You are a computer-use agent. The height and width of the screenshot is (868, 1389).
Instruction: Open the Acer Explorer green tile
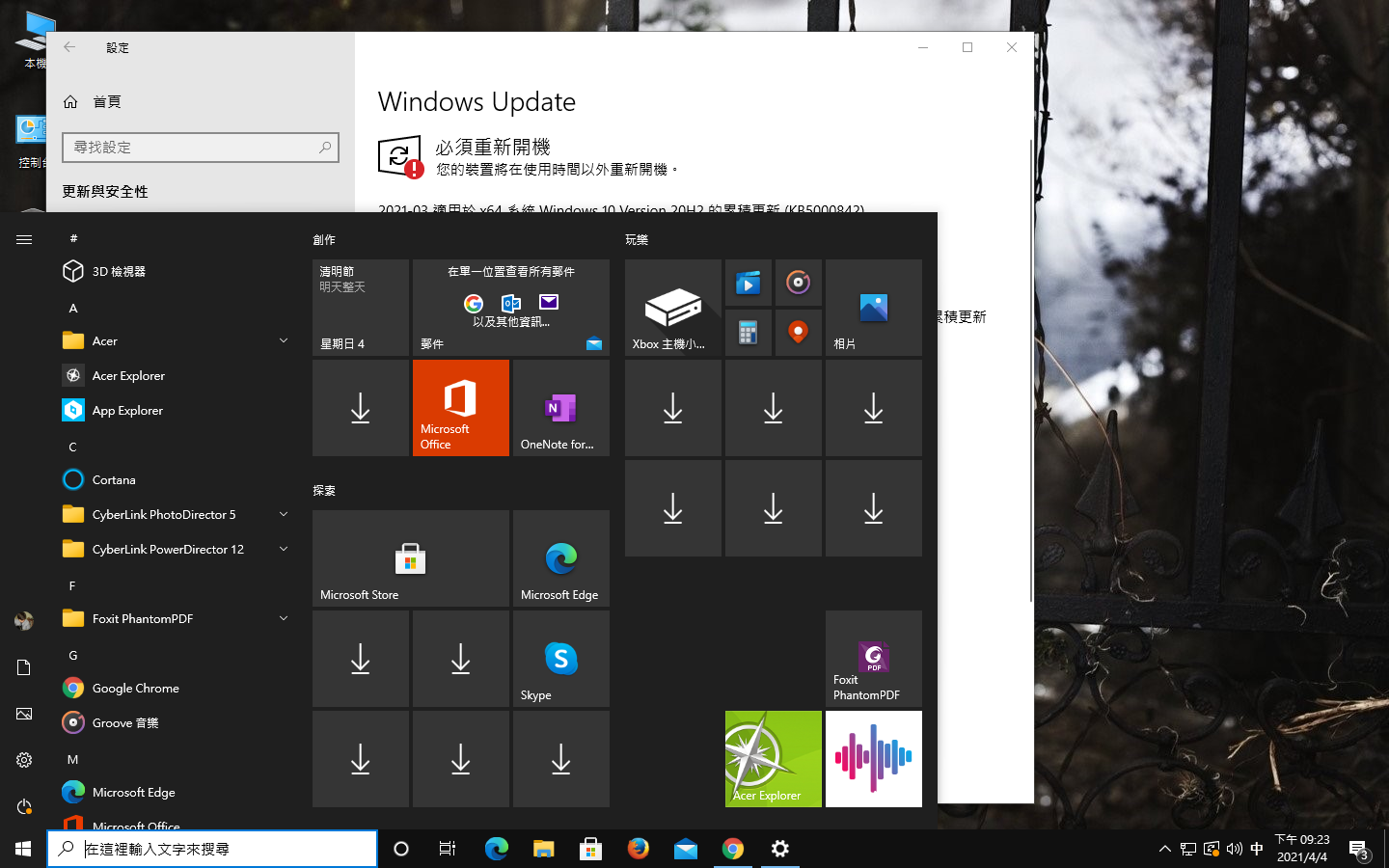[774, 759]
